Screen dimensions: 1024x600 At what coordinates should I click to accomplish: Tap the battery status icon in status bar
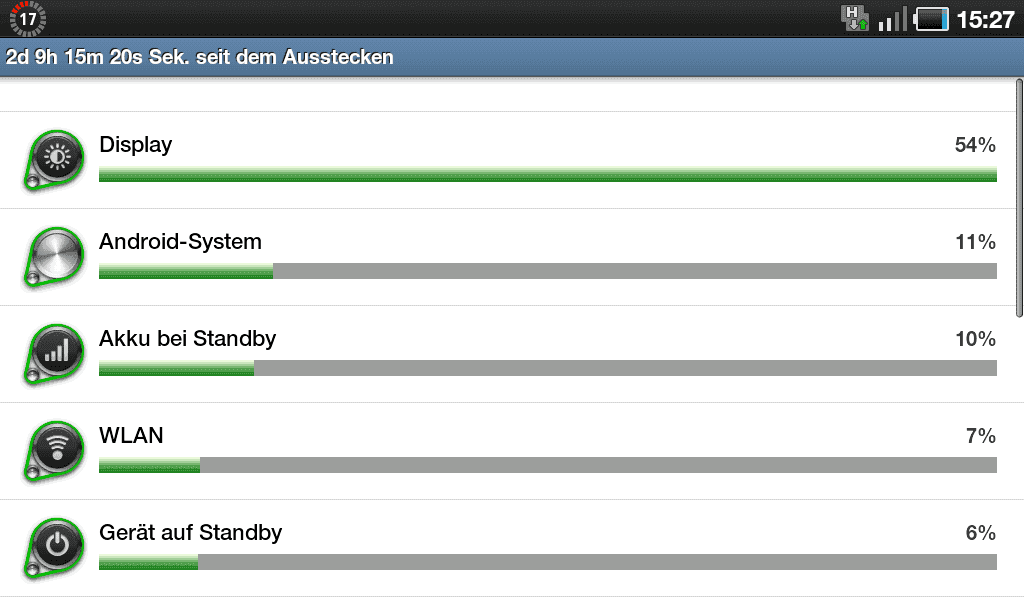(931, 19)
